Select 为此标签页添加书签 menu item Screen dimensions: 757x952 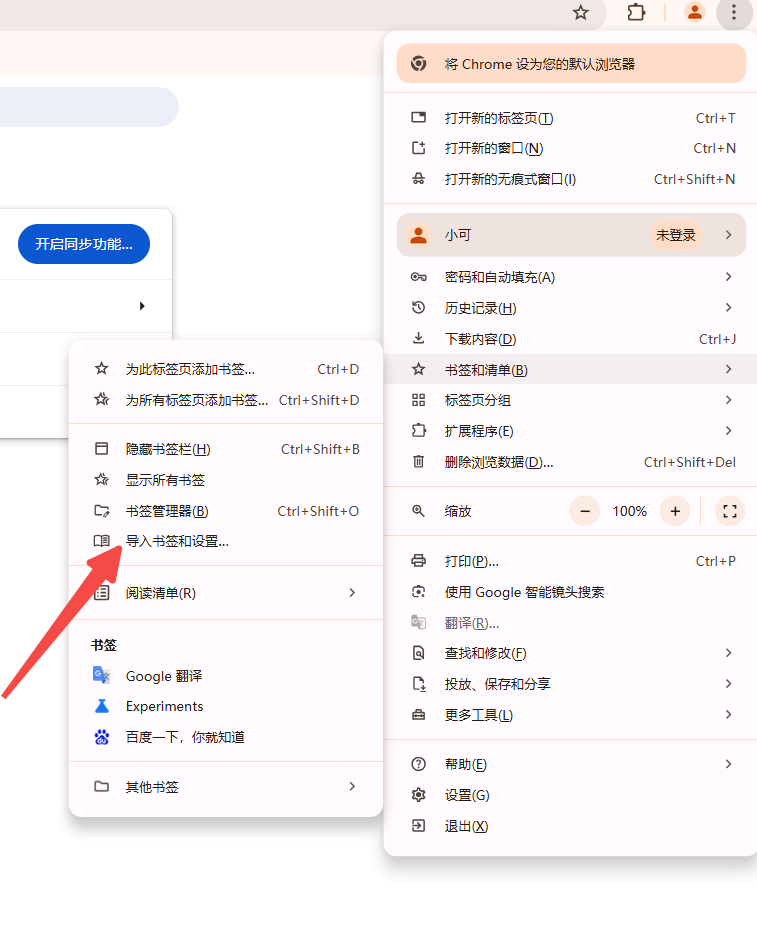(226, 369)
